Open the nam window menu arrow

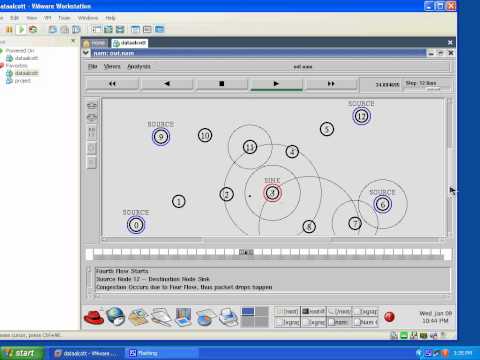coord(86,53)
